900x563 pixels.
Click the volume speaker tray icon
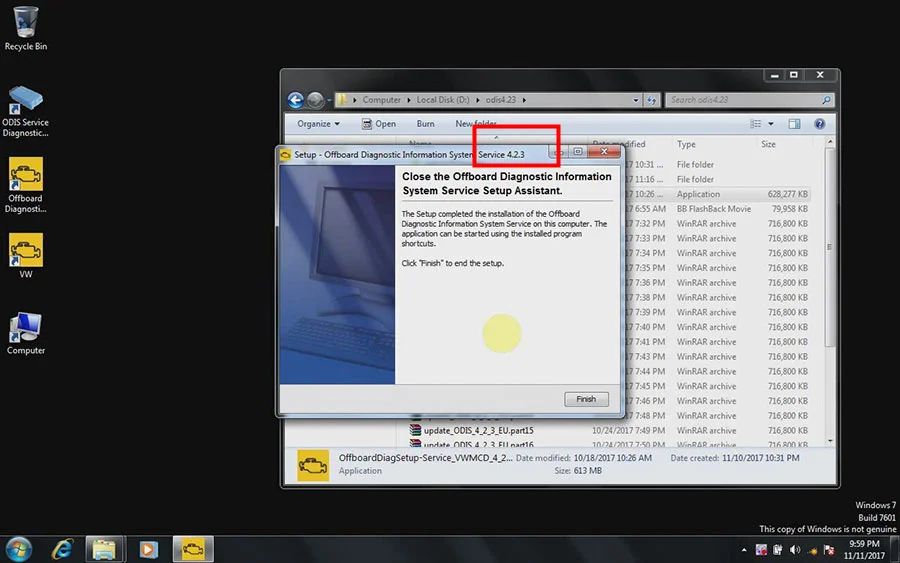795,550
